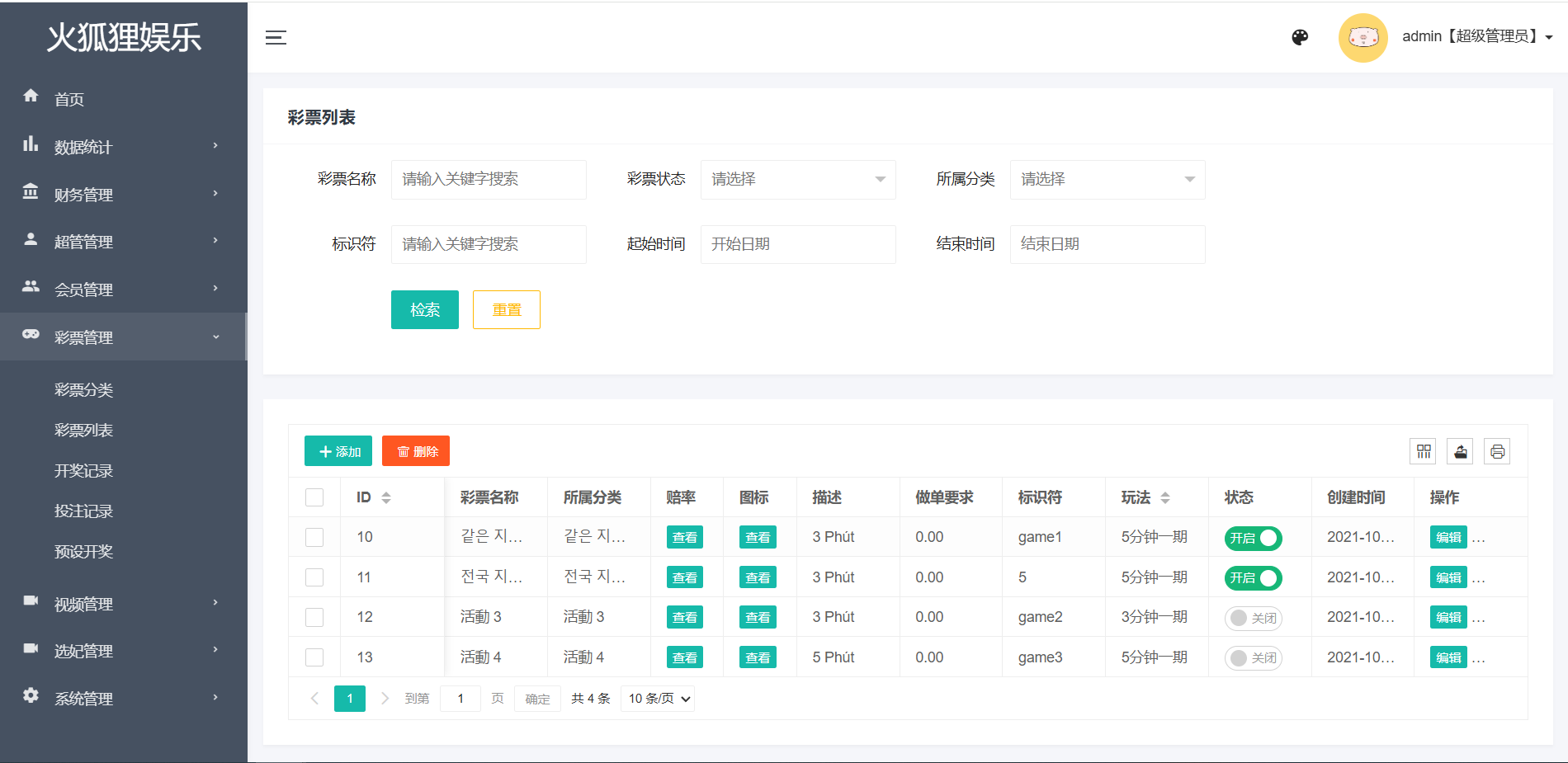The width and height of the screenshot is (1568, 763).
Task: Click the red 删除 button
Action: tap(416, 451)
